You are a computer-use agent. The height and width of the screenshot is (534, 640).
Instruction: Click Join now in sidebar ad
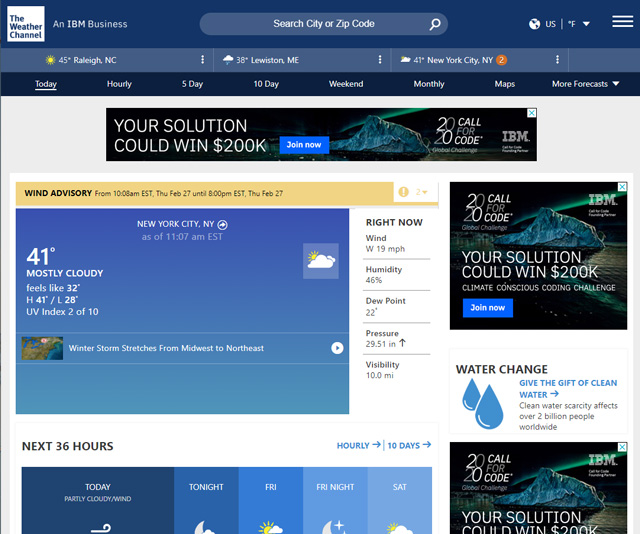488,308
